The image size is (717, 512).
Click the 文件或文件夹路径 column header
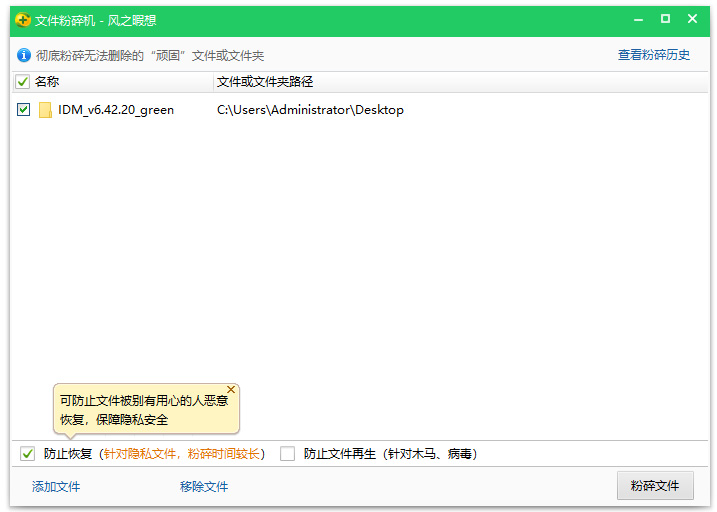(265, 82)
